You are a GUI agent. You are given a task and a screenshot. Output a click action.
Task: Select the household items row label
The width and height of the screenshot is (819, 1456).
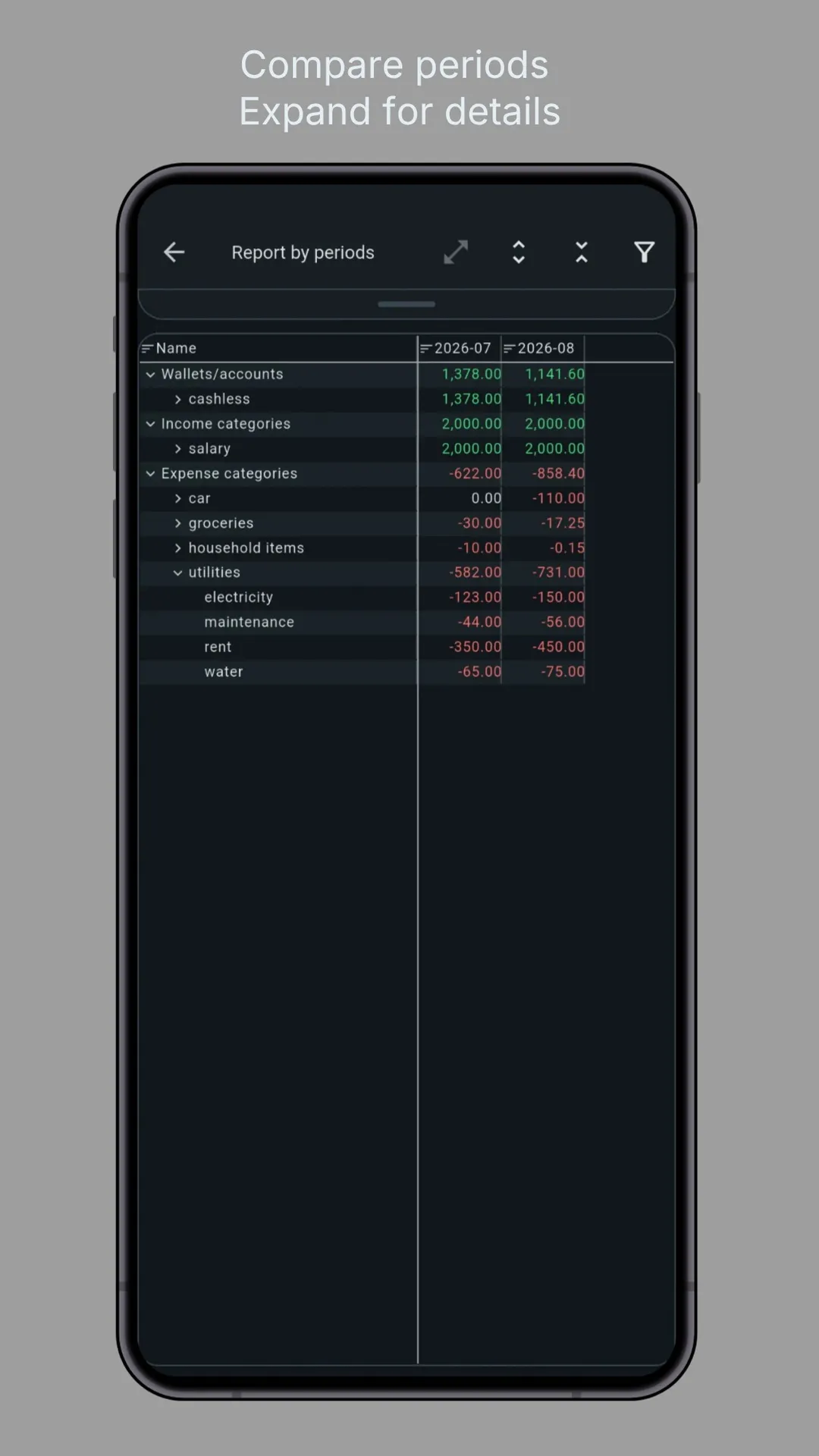[246, 548]
